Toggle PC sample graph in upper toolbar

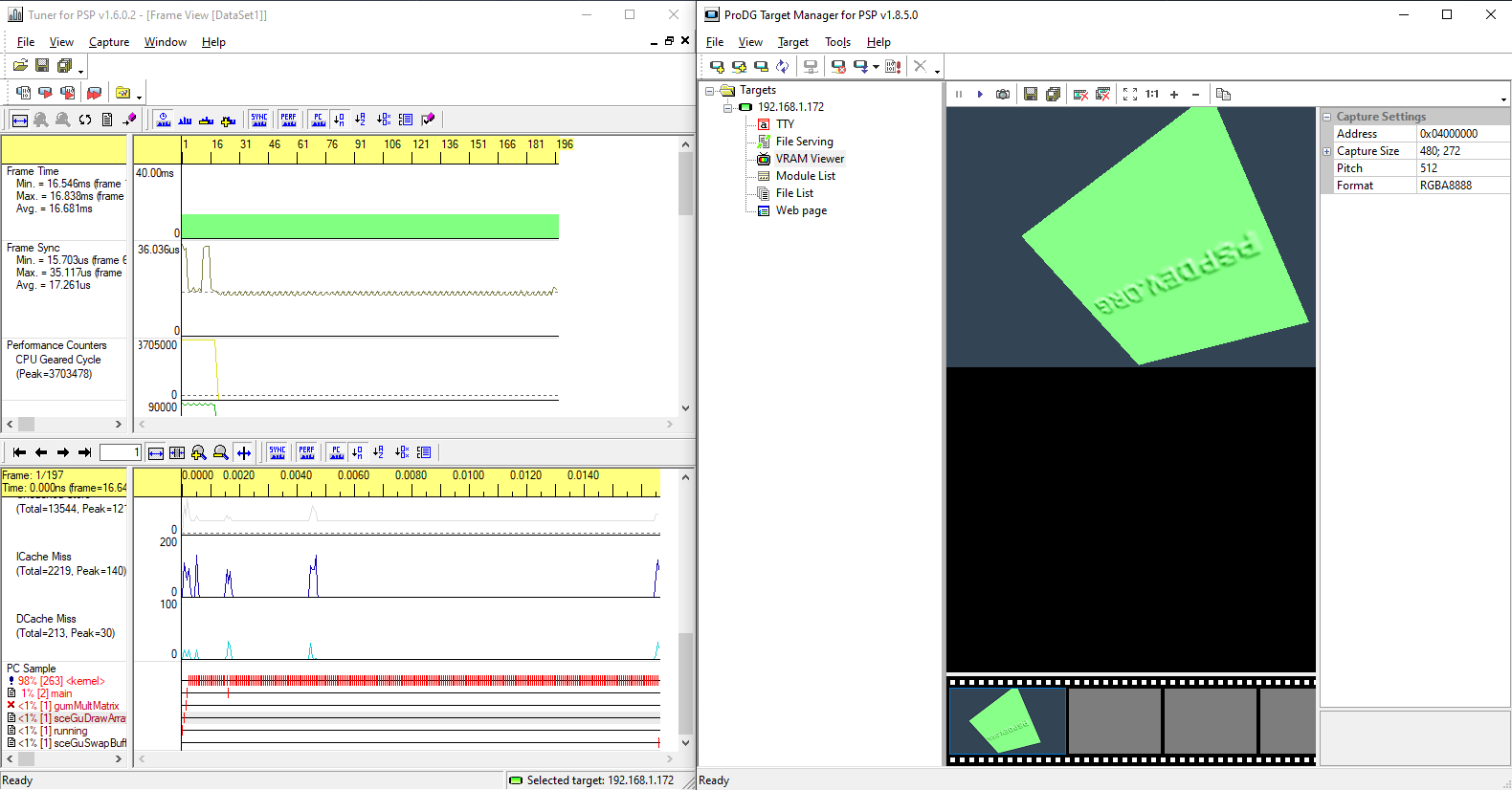click(x=319, y=120)
